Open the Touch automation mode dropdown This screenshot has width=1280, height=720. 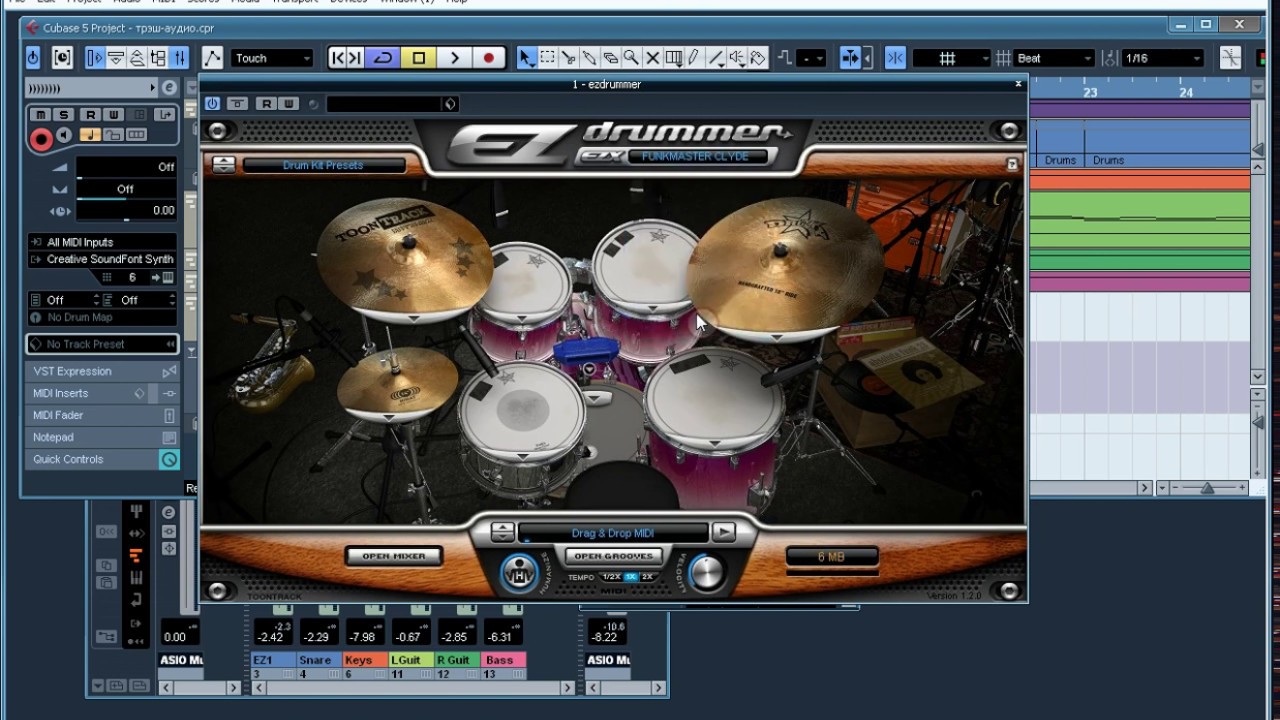[272, 58]
